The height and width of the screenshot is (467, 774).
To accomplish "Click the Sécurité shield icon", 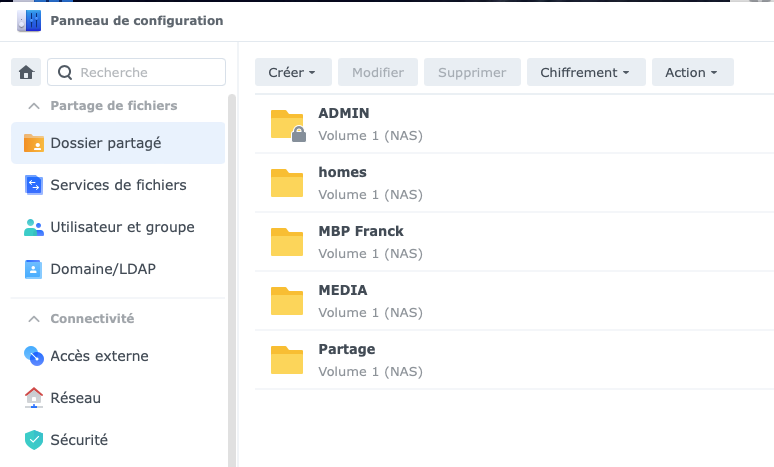I will tap(34, 440).
